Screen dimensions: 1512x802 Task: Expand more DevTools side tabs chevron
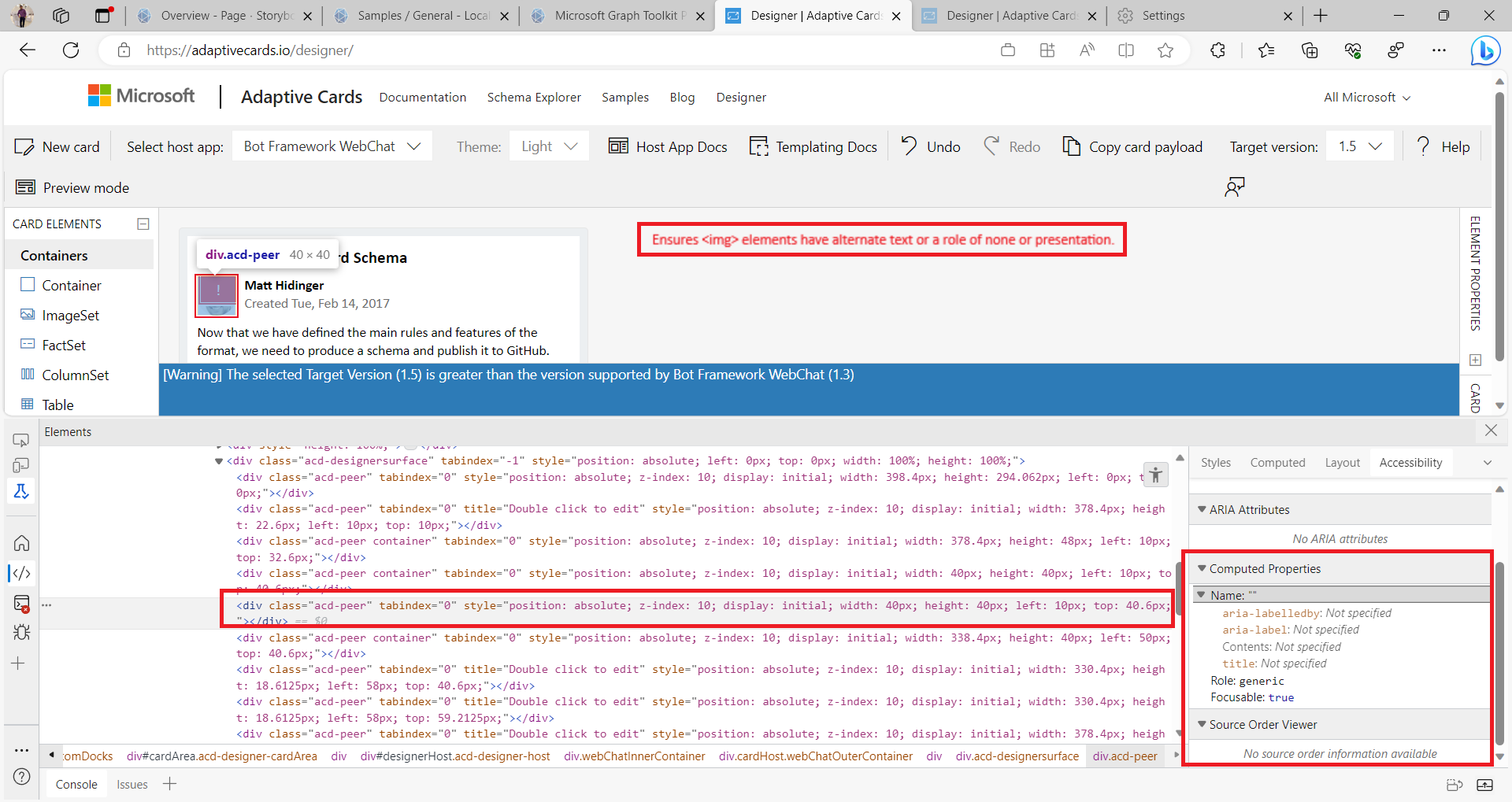coord(1488,463)
